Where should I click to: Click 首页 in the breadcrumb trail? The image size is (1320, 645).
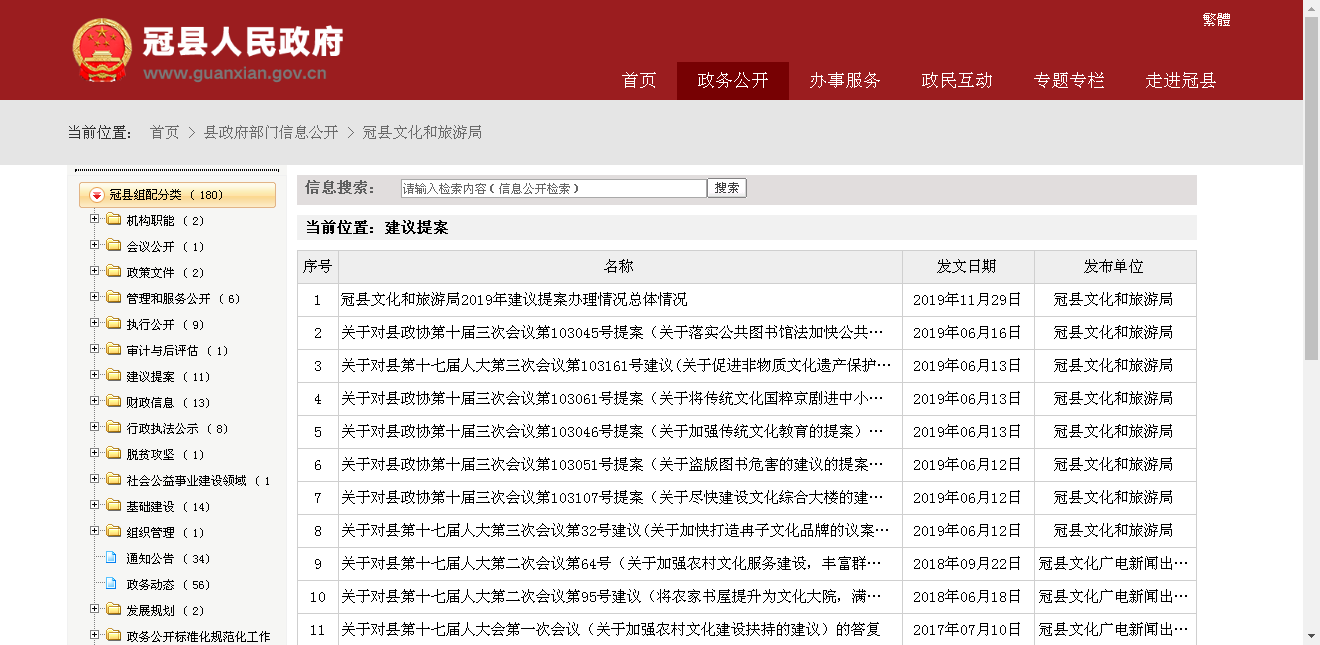coord(165,132)
